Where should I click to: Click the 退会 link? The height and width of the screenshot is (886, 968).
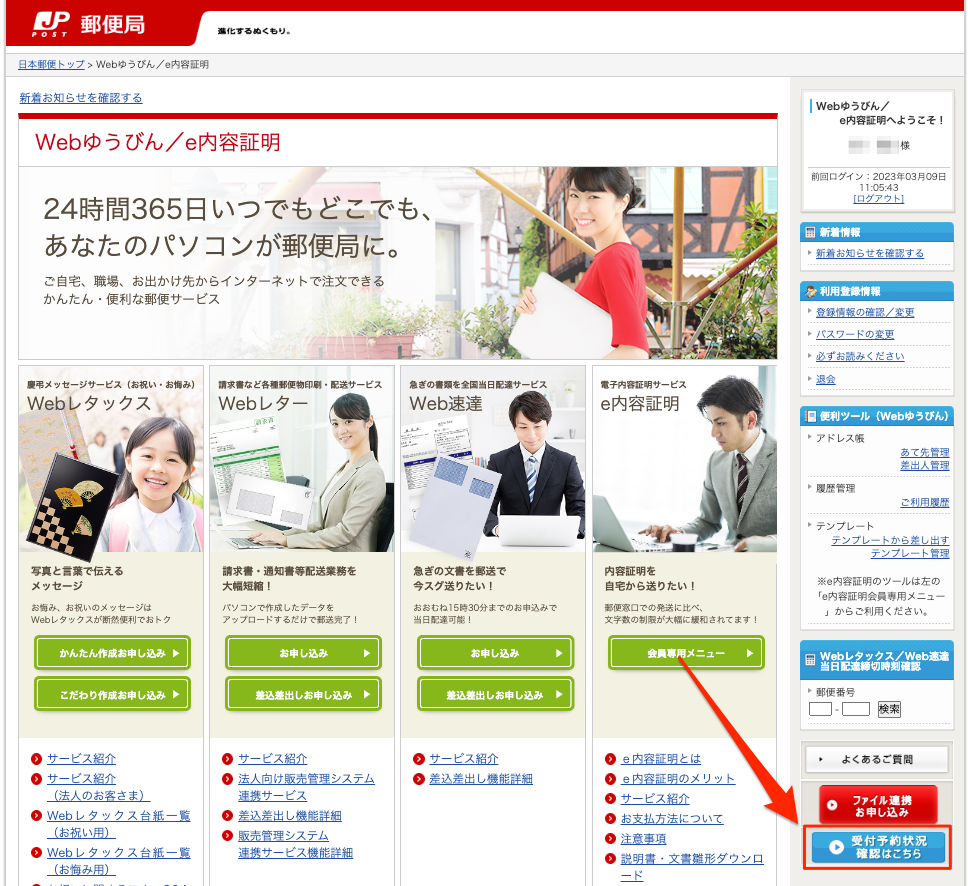pyautogui.click(x=825, y=379)
